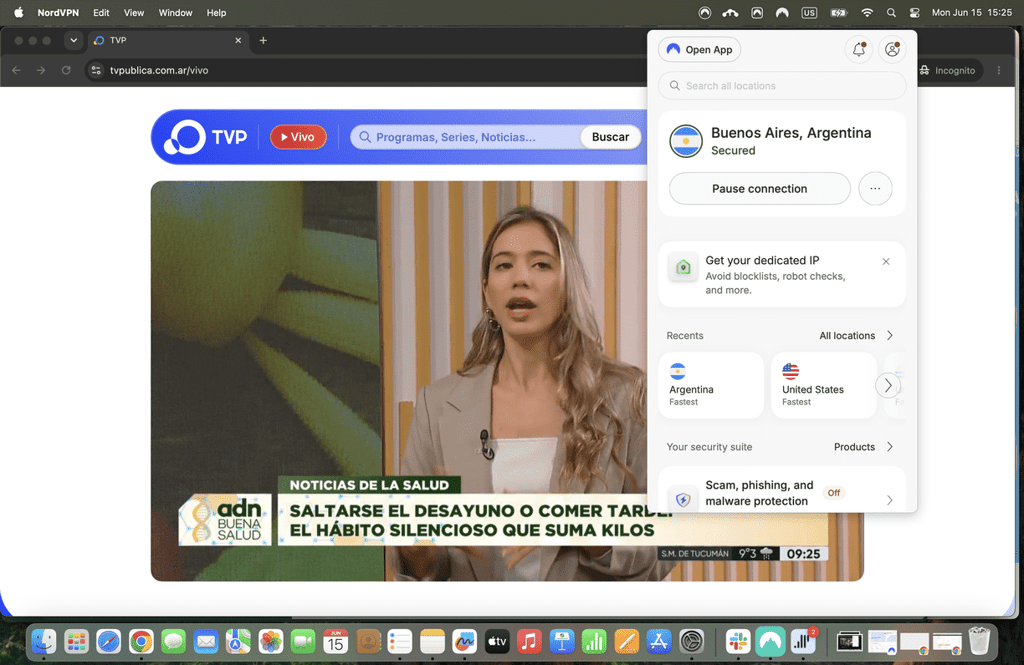Close the TVP browser tab
The height and width of the screenshot is (665, 1024).
pos(238,41)
